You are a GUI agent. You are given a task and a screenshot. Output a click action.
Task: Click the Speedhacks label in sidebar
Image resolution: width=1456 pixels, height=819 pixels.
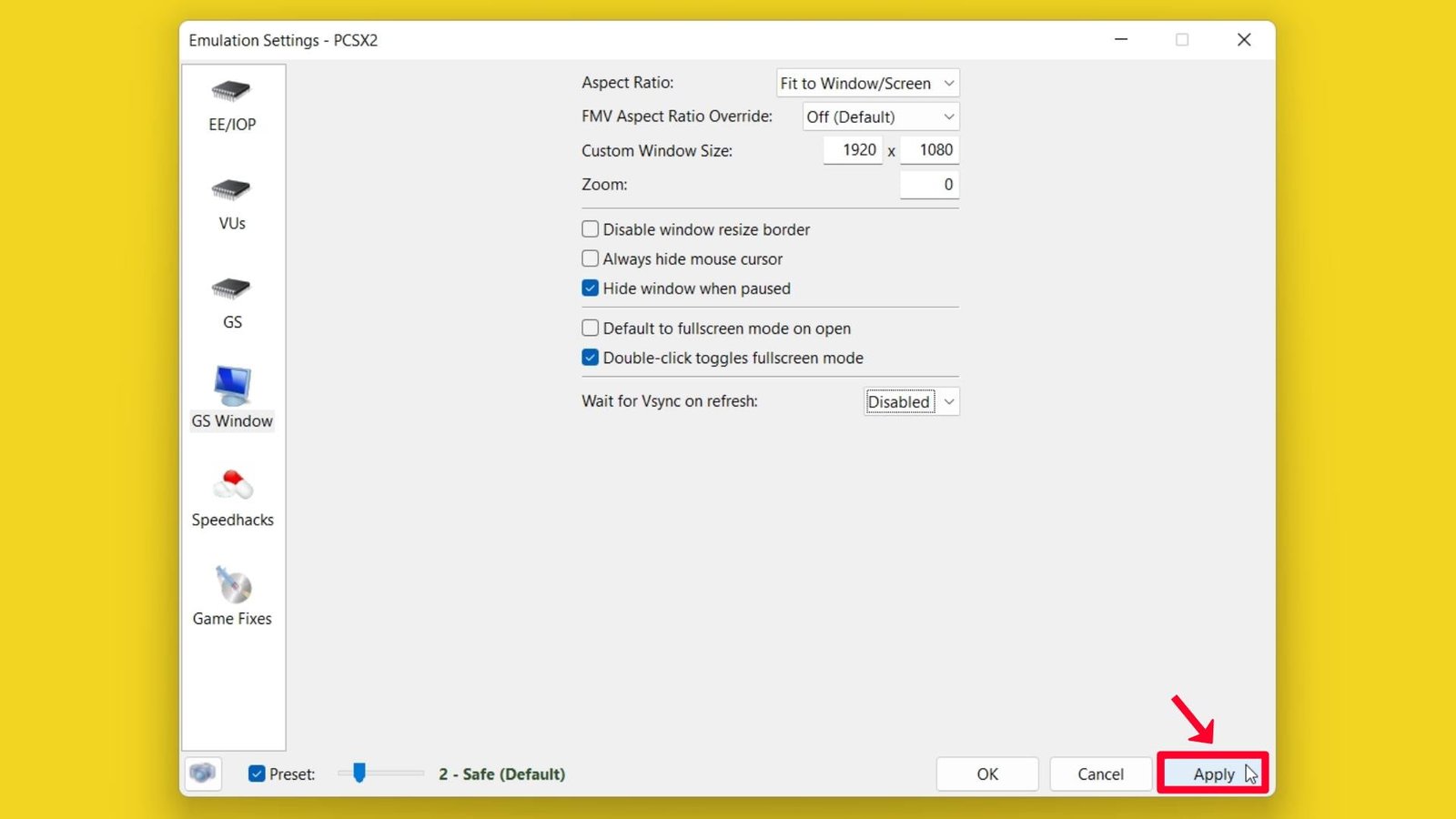point(232,520)
